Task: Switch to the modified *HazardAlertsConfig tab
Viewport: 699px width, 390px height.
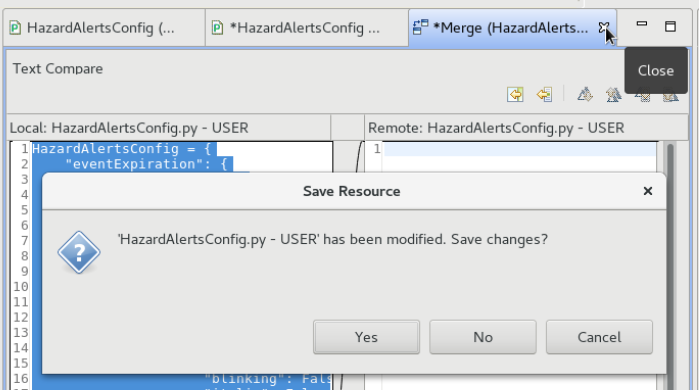Action: point(307,28)
